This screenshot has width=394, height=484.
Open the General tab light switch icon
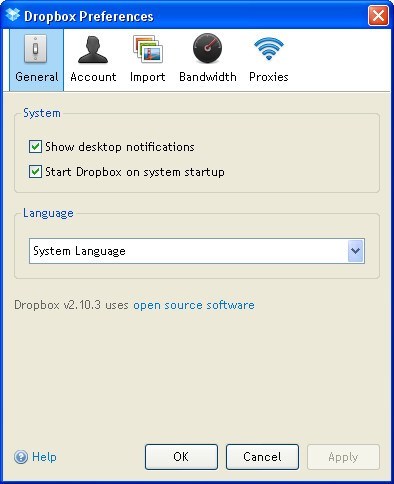(35, 49)
